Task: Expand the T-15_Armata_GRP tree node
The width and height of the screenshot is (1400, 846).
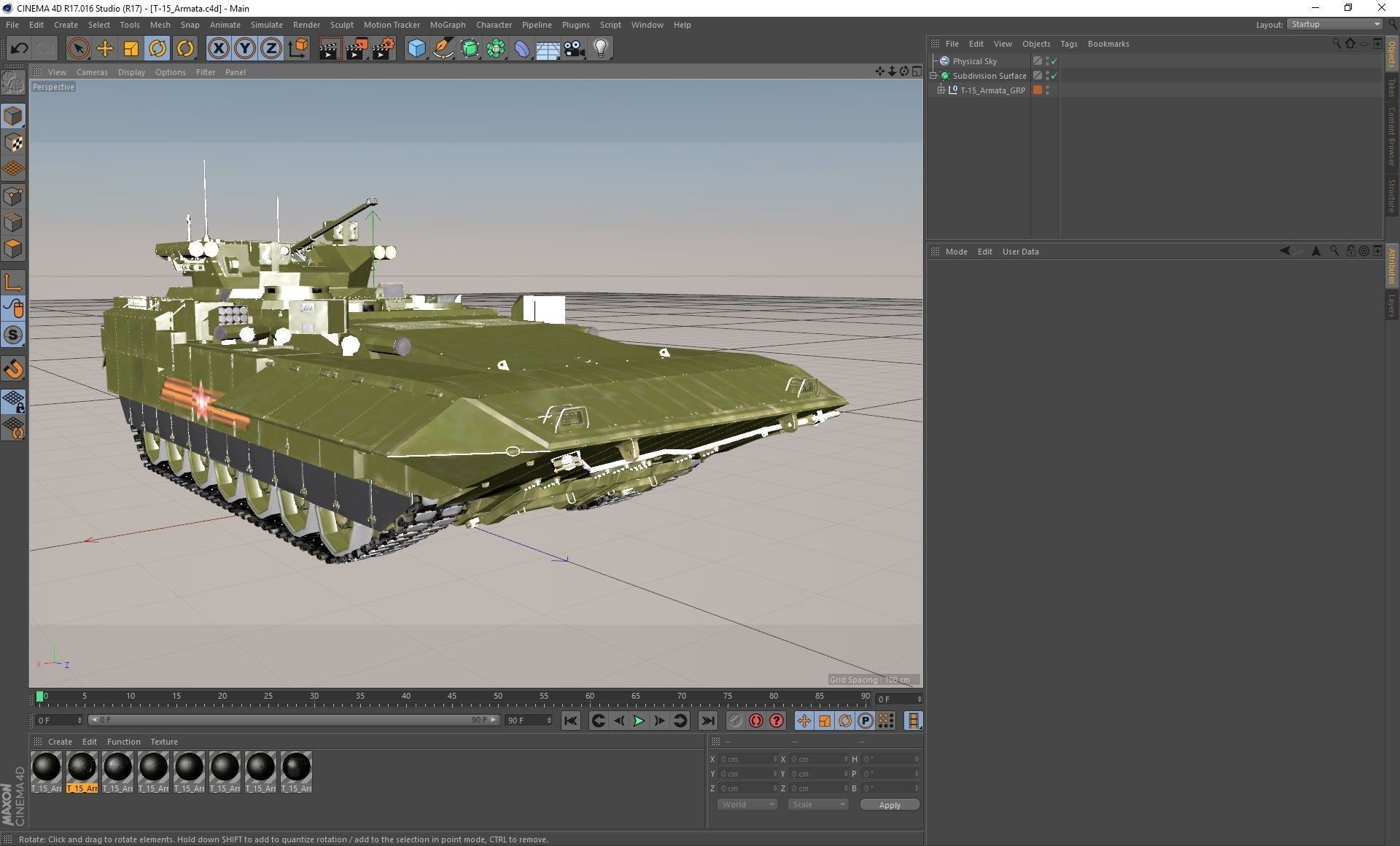Action: click(x=941, y=90)
